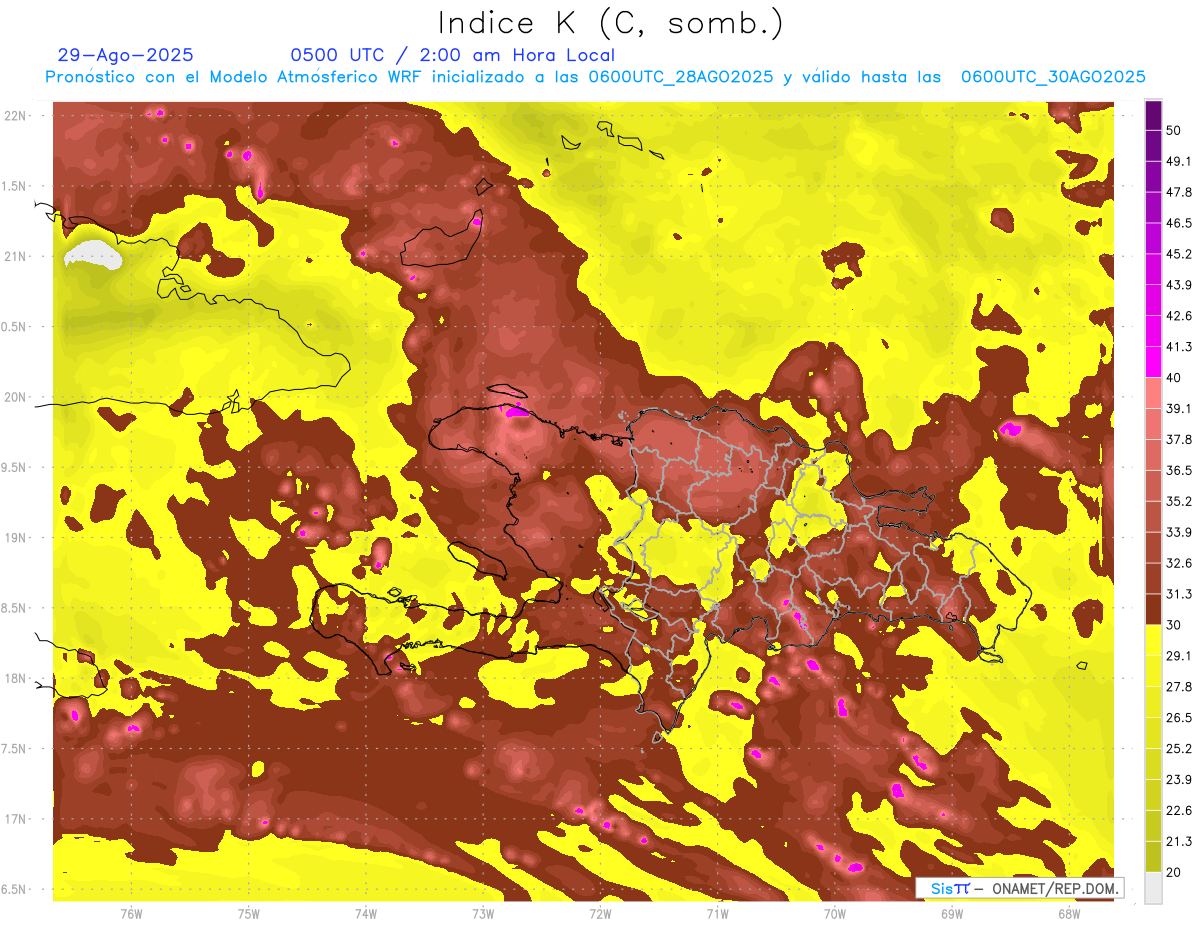Image resolution: width=1200 pixels, height=927 pixels.
Task: Click the legend value "27.8"
Action: 1179,687
